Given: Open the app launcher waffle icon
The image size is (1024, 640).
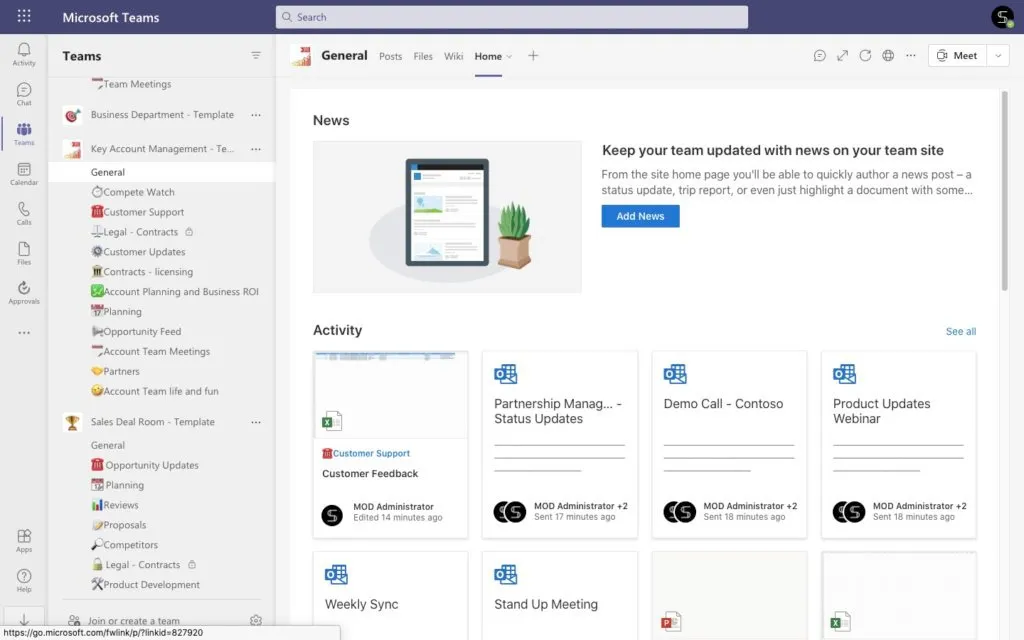Looking at the screenshot, I should [x=24, y=16].
